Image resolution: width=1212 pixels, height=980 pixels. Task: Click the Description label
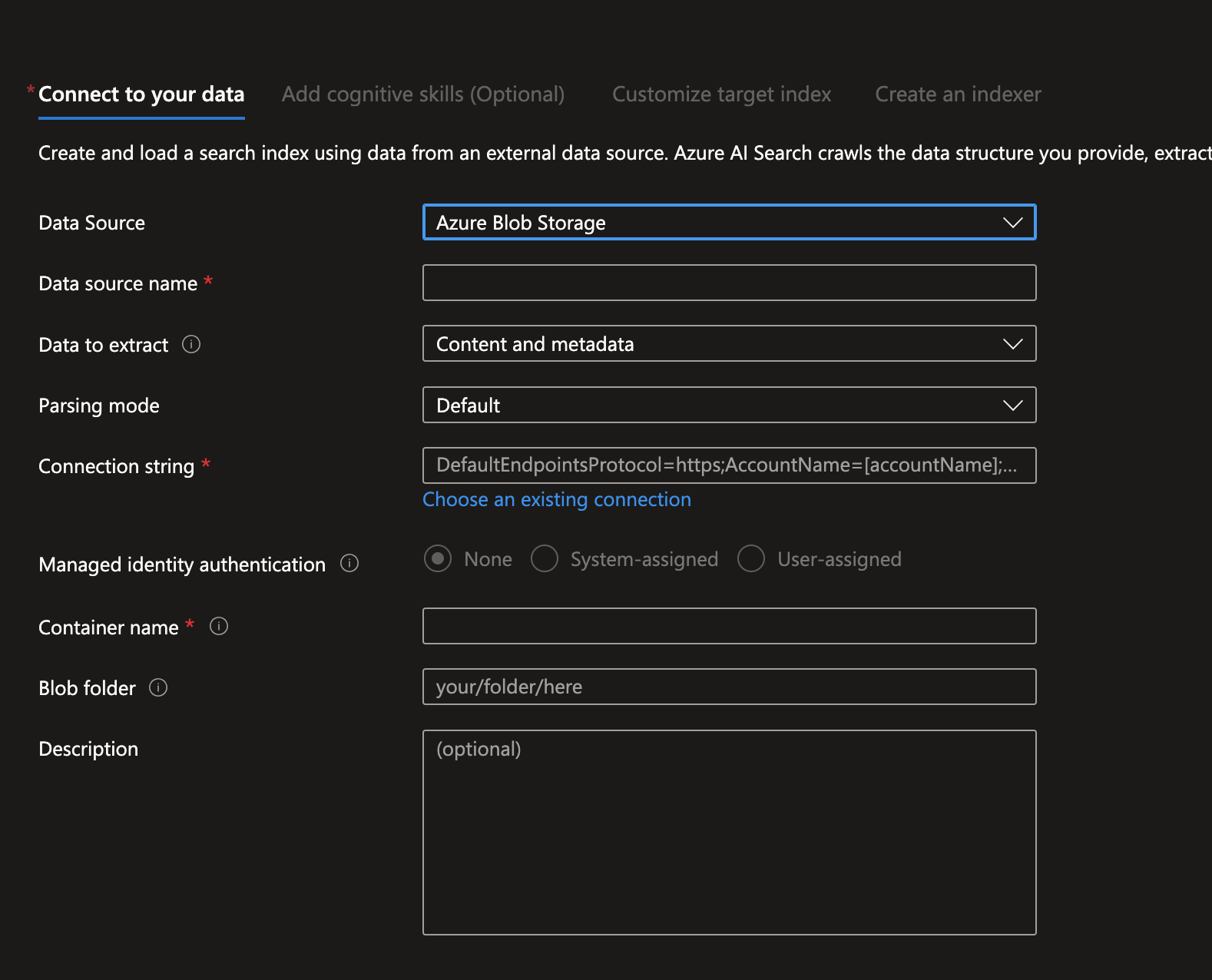88,749
